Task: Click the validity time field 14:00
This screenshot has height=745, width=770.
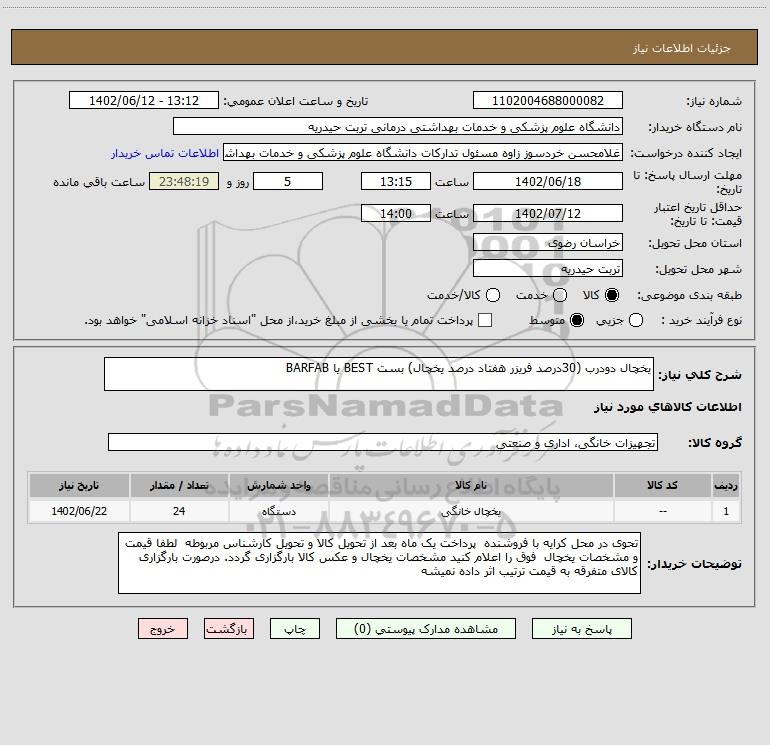Action: [396, 213]
